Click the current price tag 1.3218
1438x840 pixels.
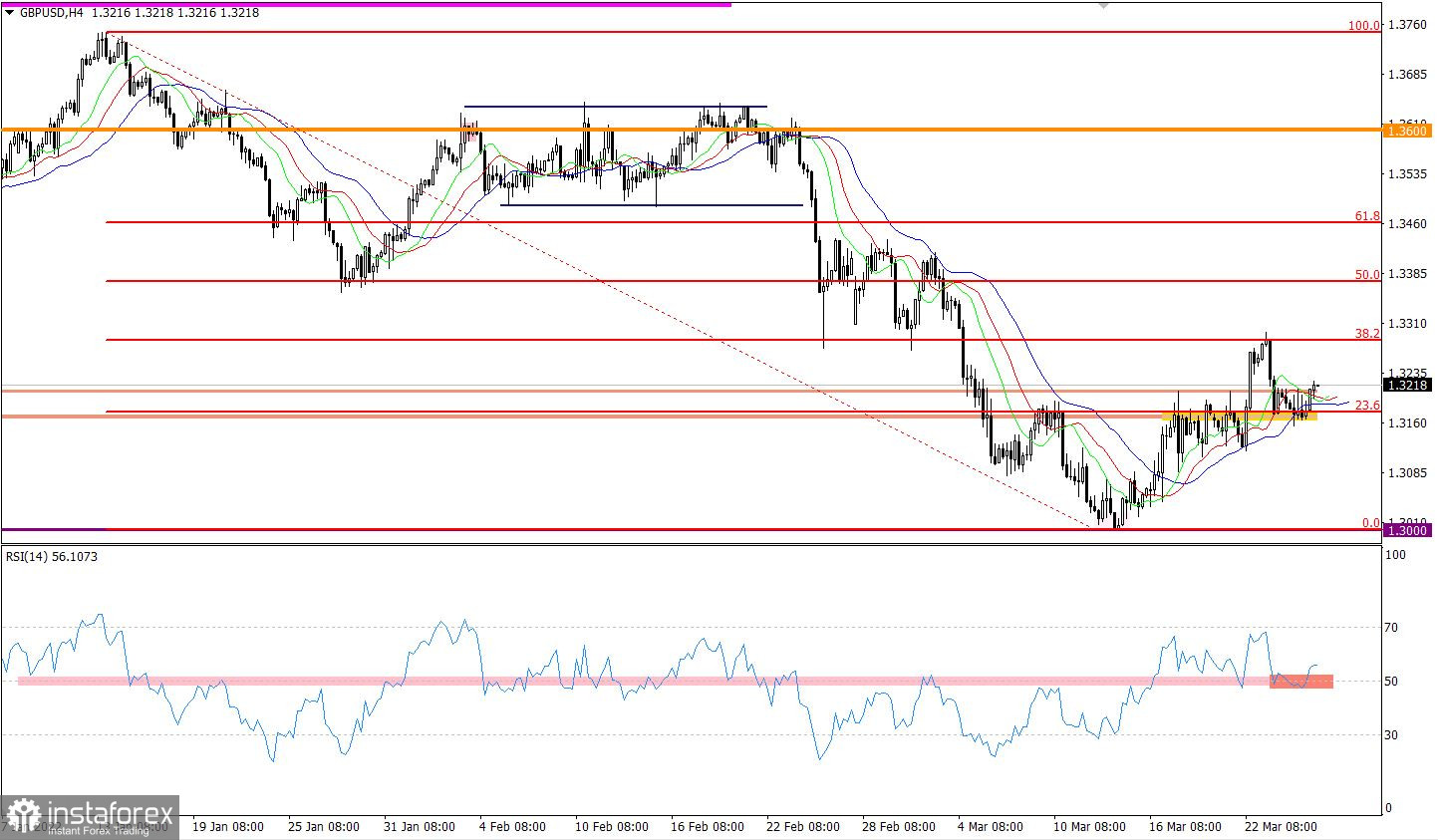point(1407,385)
